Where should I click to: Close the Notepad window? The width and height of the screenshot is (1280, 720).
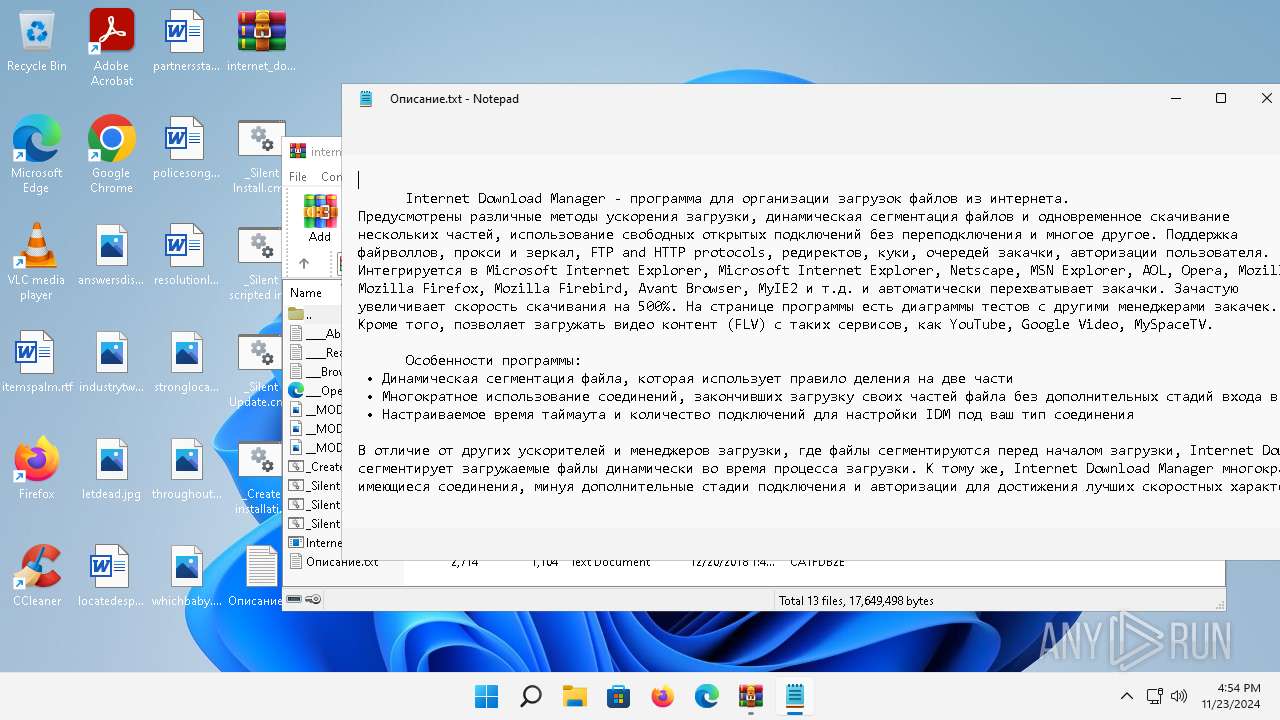pos(1265,98)
